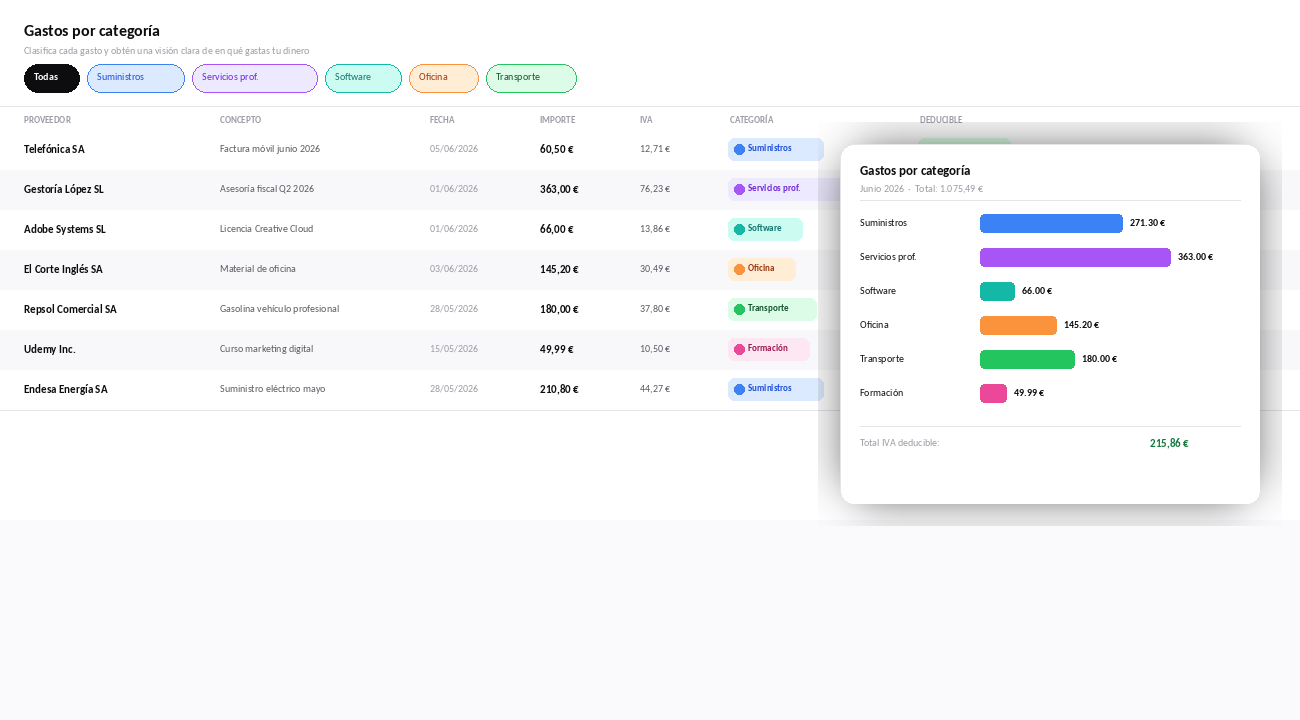The image size is (1300, 720).
Task: Click the purple Servicios prof. chart bar
Action: click(1075, 257)
